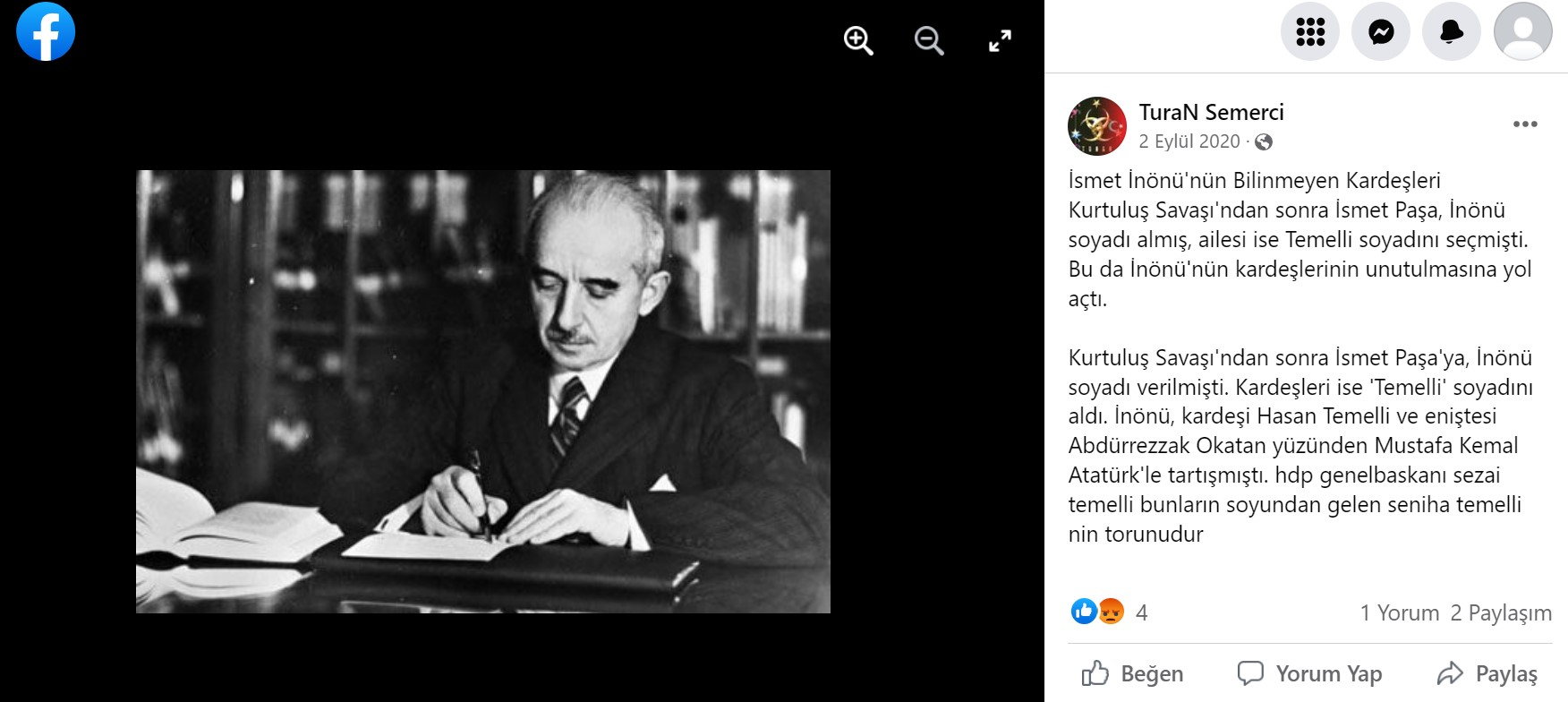Screen dimensions: 1568x702
Task: Enter fullscreen photo view
Action: coord(1000,40)
